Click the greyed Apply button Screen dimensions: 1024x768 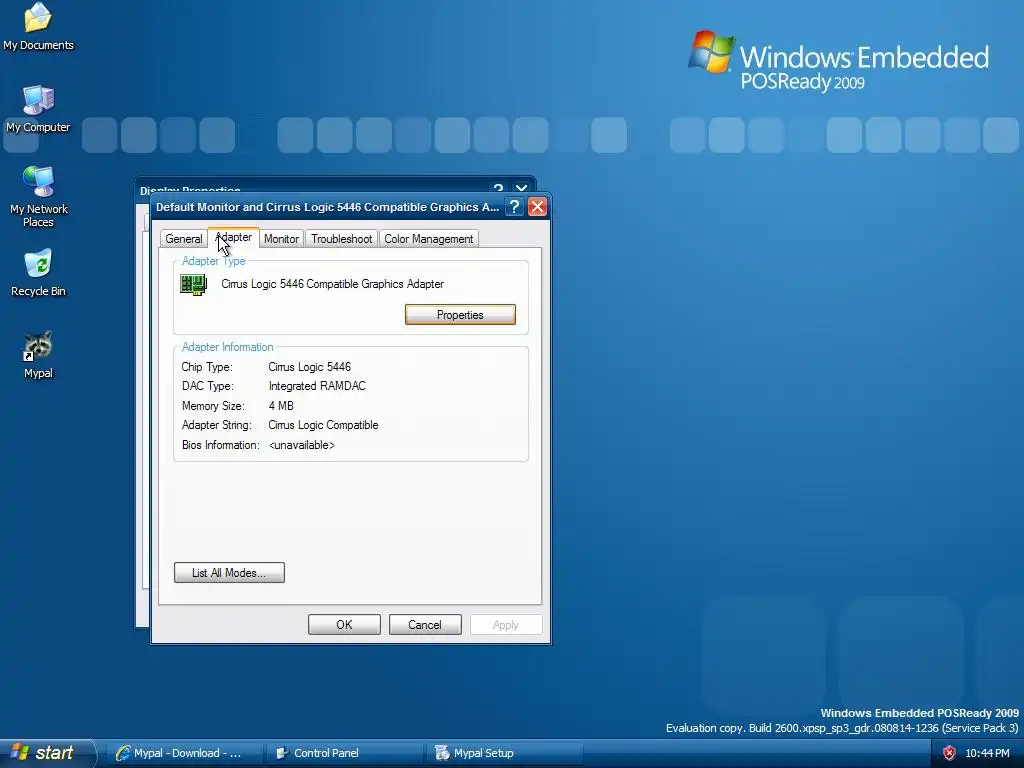point(506,625)
